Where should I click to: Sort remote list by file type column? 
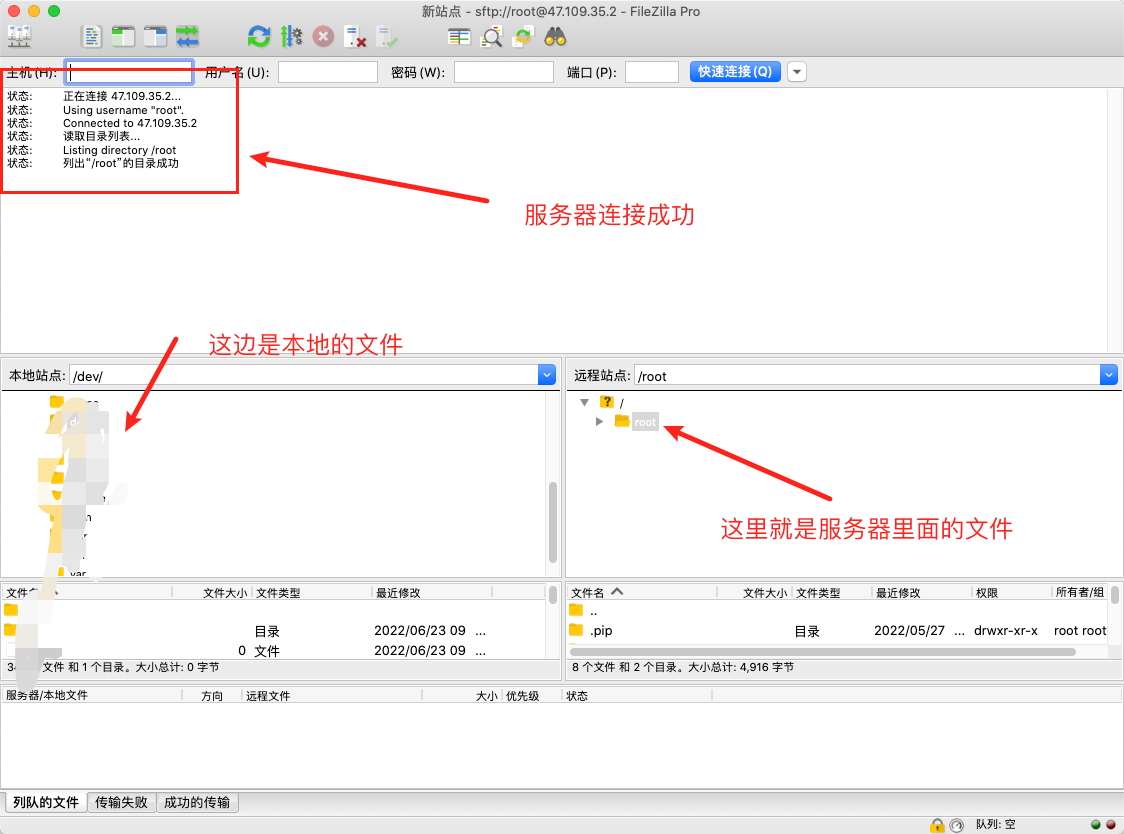point(832,592)
